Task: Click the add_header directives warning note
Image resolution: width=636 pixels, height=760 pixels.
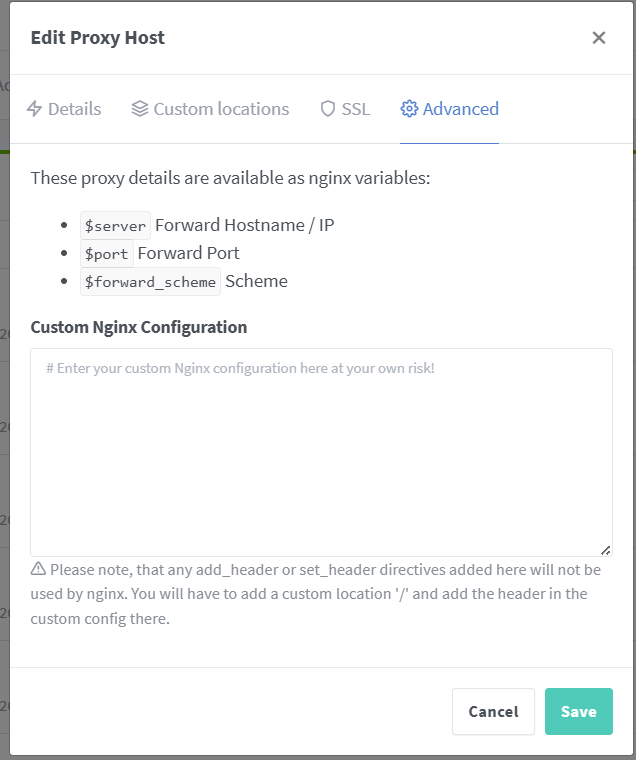Action: tap(316, 594)
